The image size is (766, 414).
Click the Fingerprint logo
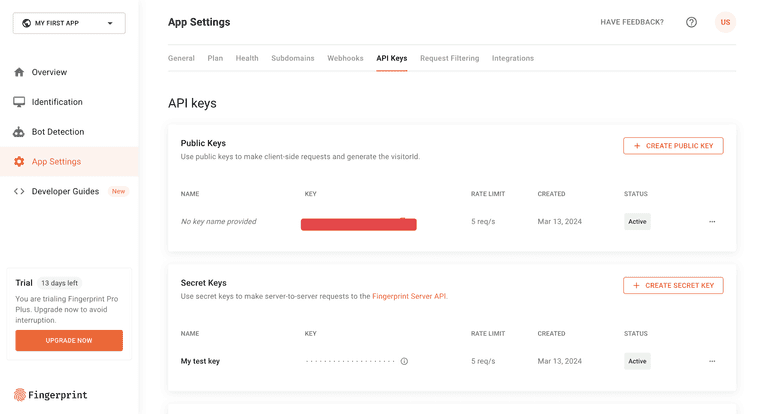(51, 395)
